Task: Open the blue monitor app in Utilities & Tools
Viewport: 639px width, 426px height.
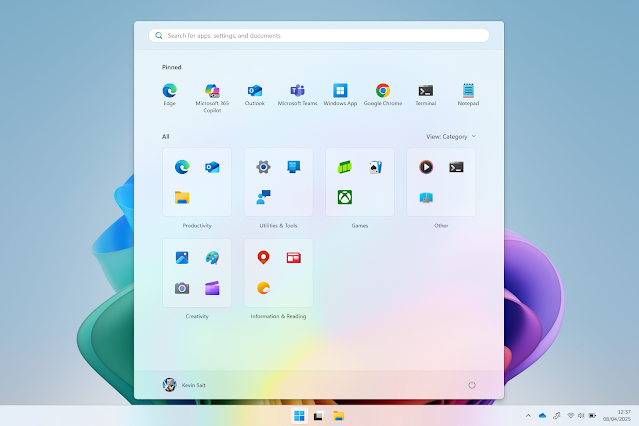Action: click(x=293, y=167)
